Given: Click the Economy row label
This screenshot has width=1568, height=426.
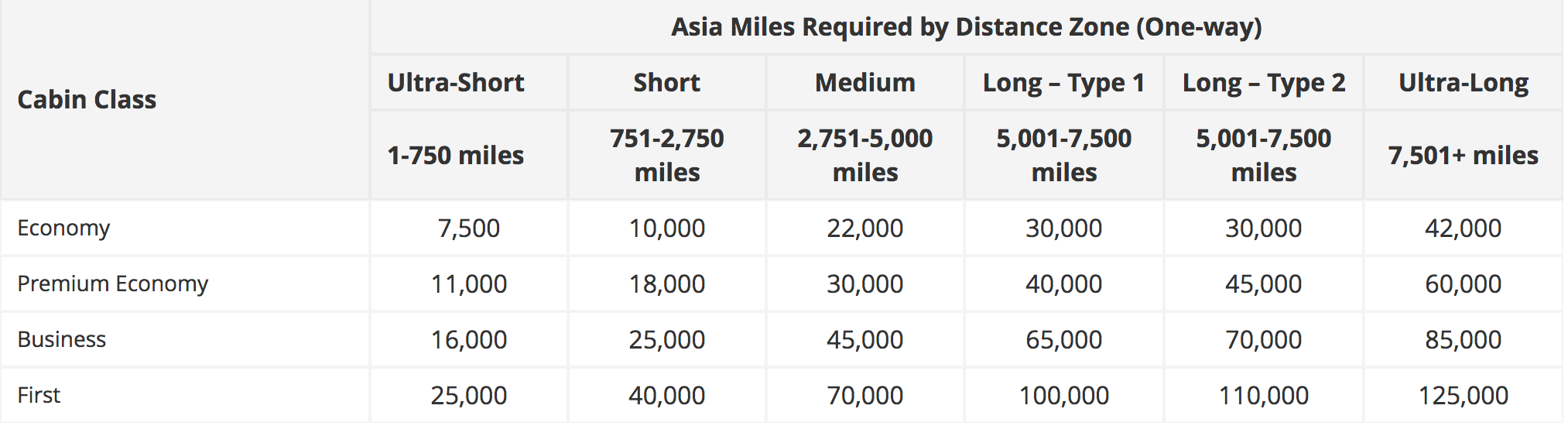Looking at the screenshot, I should click(63, 228).
